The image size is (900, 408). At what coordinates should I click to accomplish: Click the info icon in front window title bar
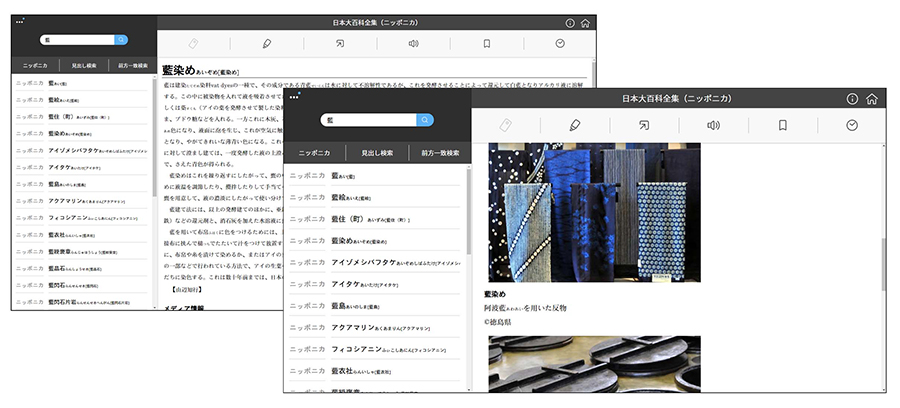[x=852, y=99]
